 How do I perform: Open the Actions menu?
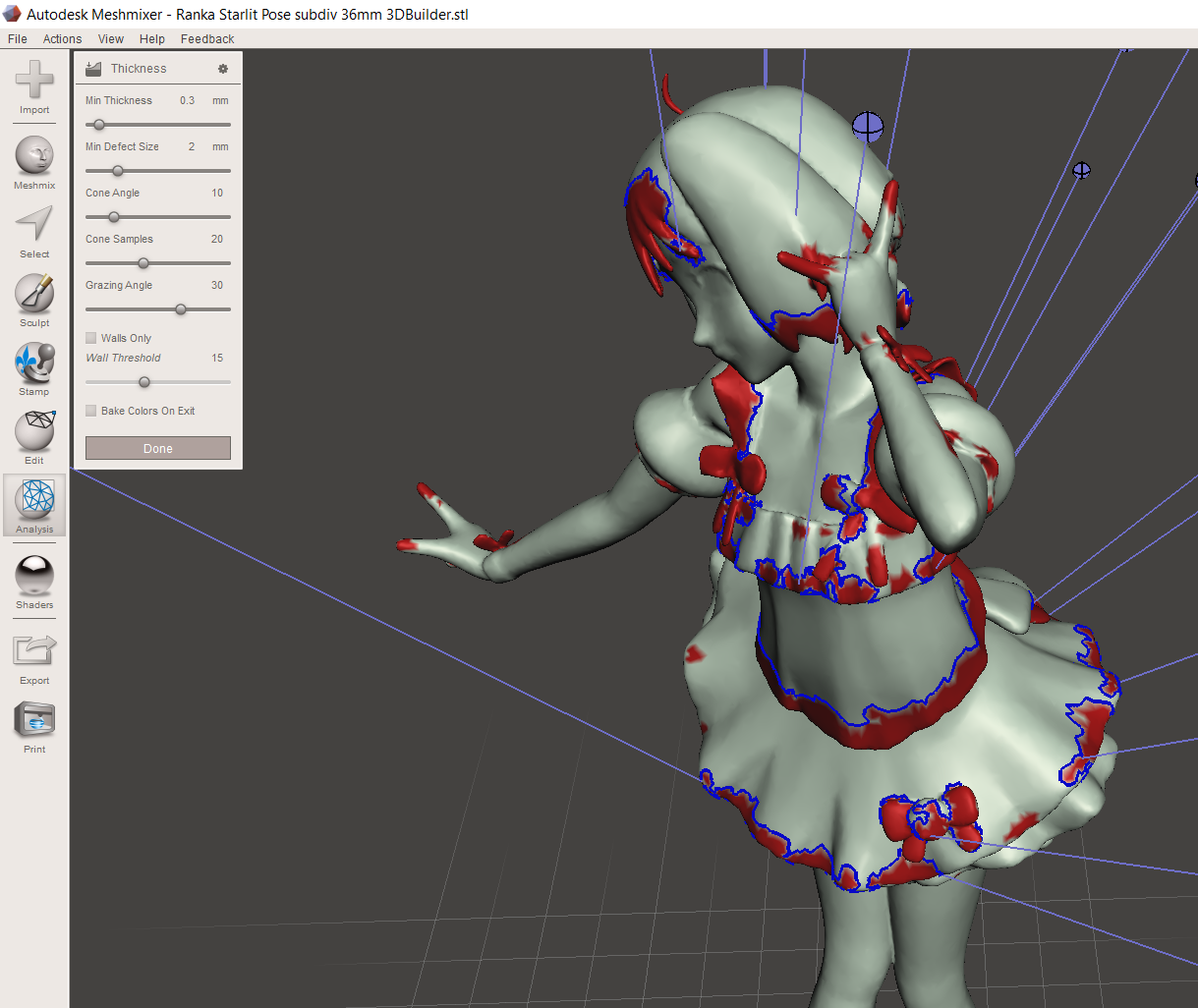click(62, 39)
